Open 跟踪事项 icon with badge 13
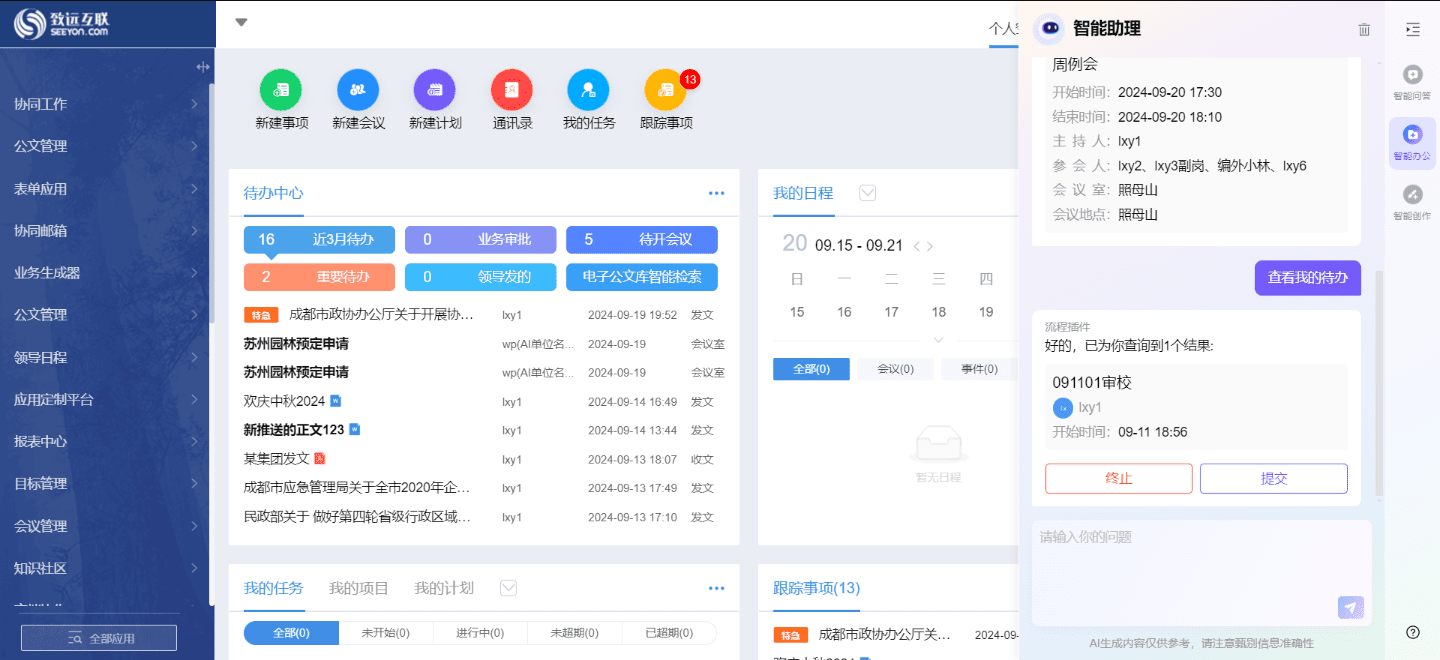Viewport: 1440px width, 660px height. 666,90
